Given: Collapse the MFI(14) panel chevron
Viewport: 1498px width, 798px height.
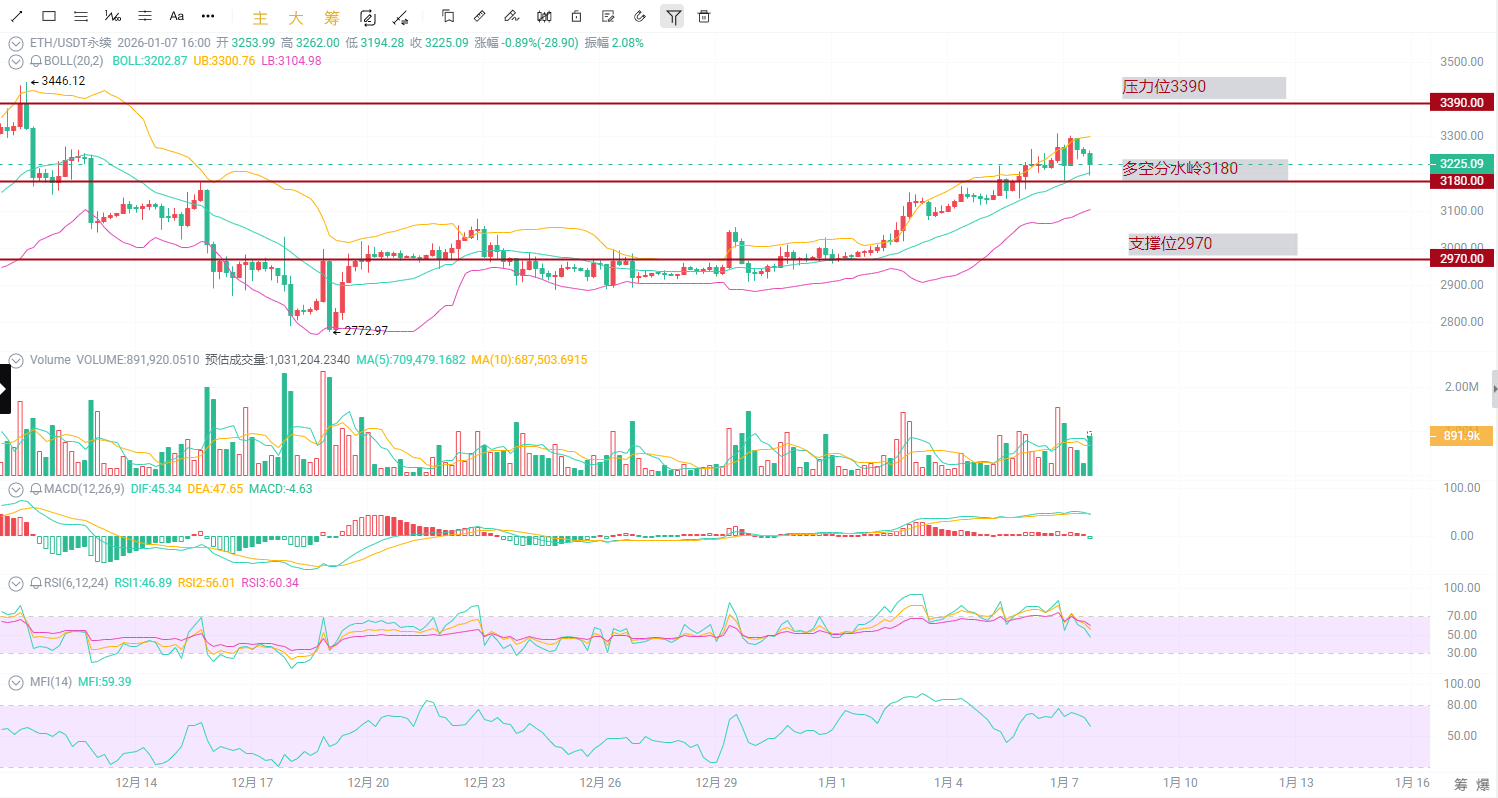Looking at the screenshot, I should tap(16, 681).
